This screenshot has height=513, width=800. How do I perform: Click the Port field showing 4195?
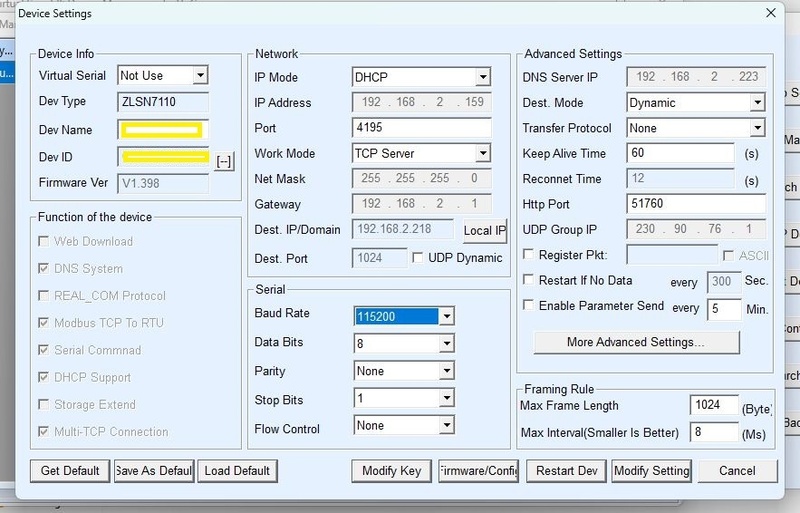point(421,128)
